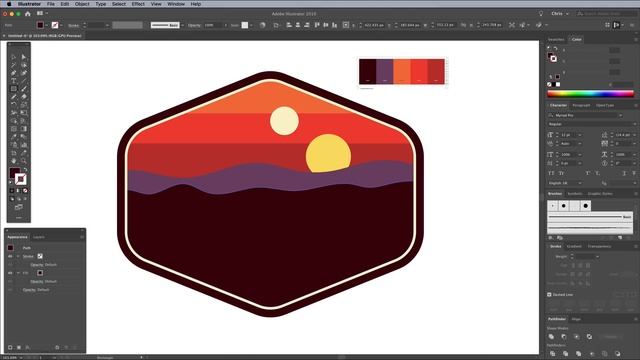The image size is (640, 360).
Task: Click Unite in Pathfinder shape modes
Action: [551, 336]
